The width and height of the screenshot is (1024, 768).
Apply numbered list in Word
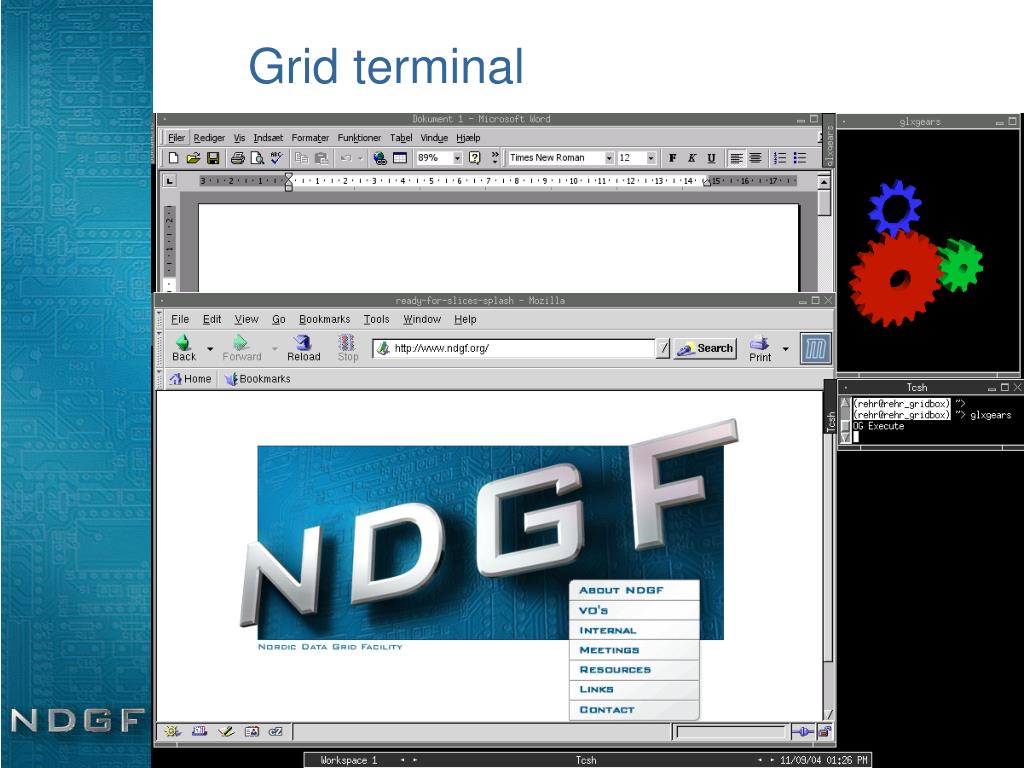point(780,158)
